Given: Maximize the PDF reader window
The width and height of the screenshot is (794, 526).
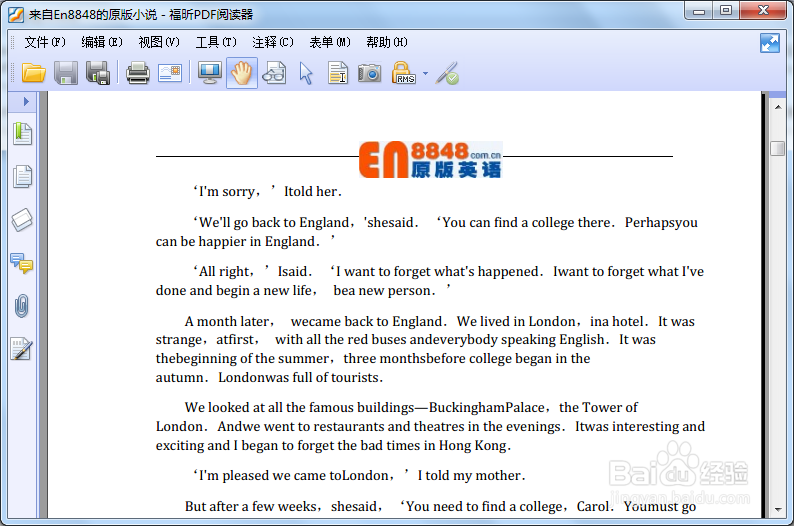Looking at the screenshot, I should pos(726,11).
